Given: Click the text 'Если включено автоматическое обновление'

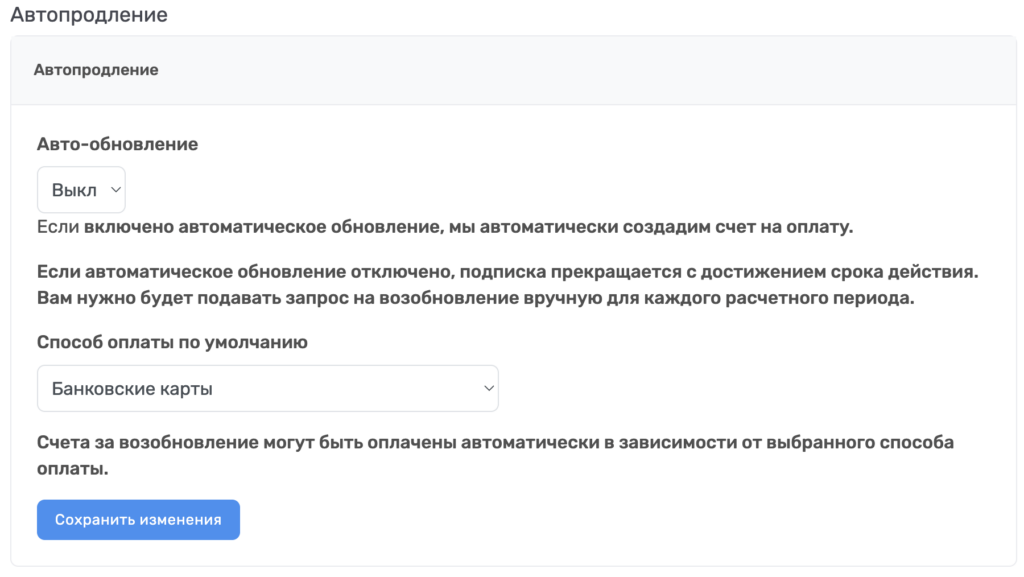Looking at the screenshot, I should point(240,227).
